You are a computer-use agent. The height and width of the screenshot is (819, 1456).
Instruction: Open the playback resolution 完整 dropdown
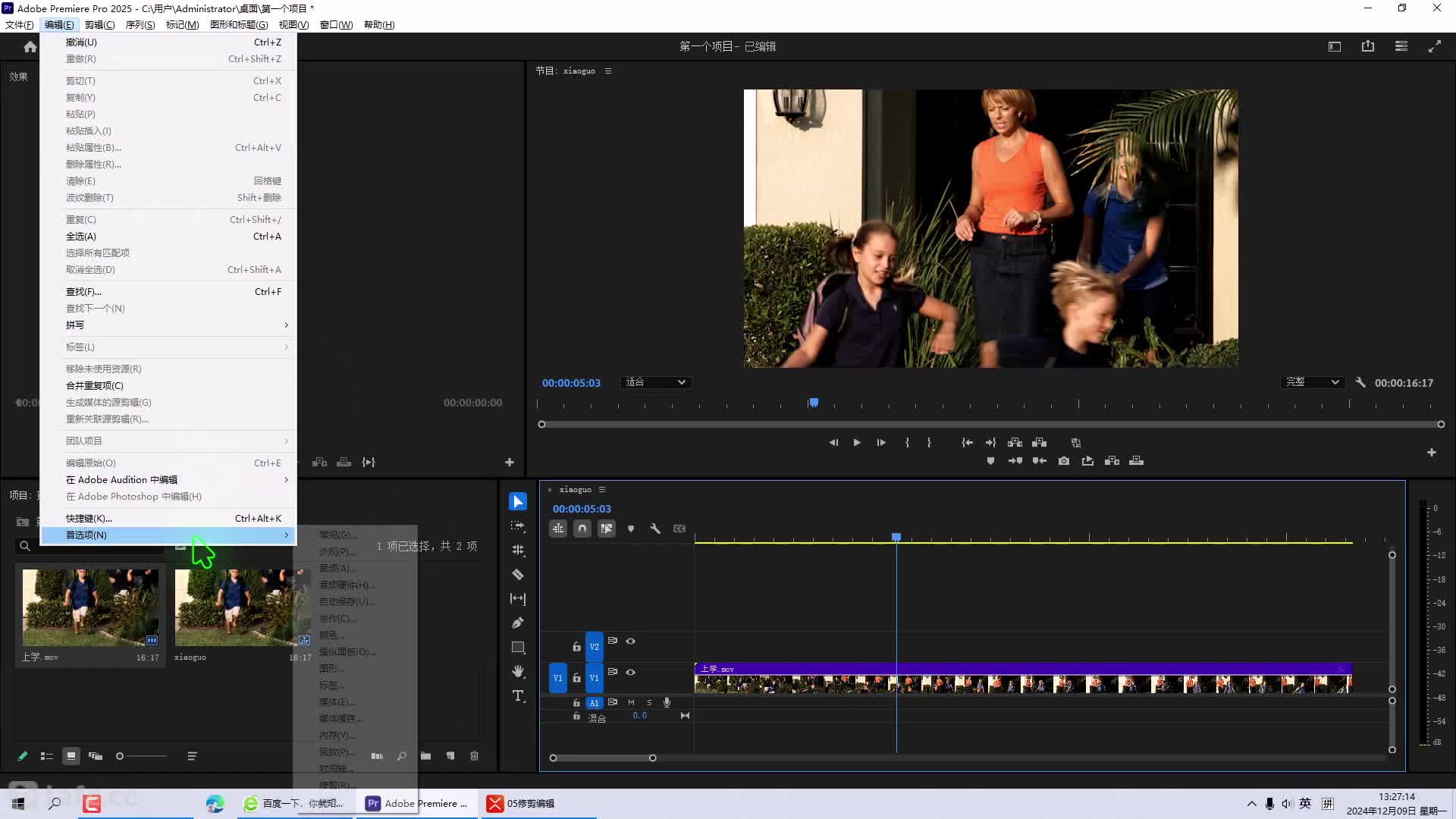coord(1312,382)
